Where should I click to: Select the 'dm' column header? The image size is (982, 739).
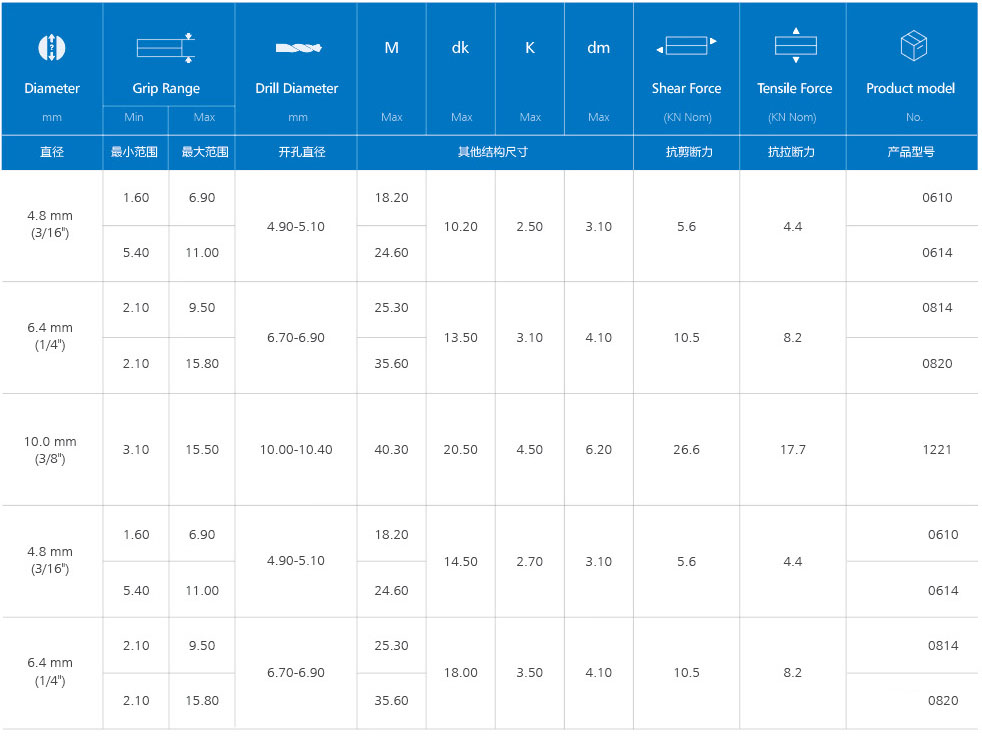click(598, 48)
